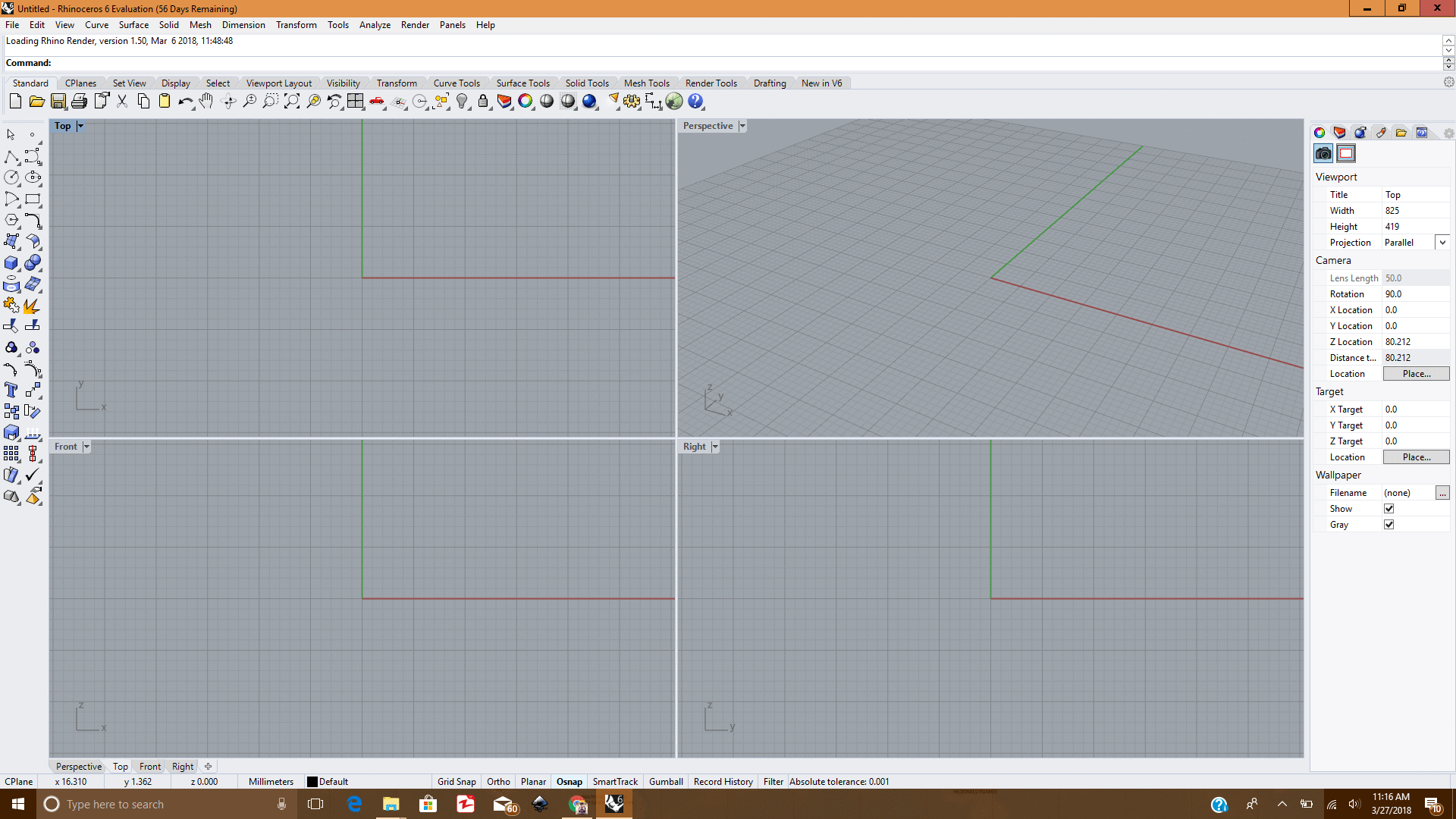Select the Pan hand tool
This screenshot has width=1456, height=819.
pyautogui.click(x=206, y=102)
